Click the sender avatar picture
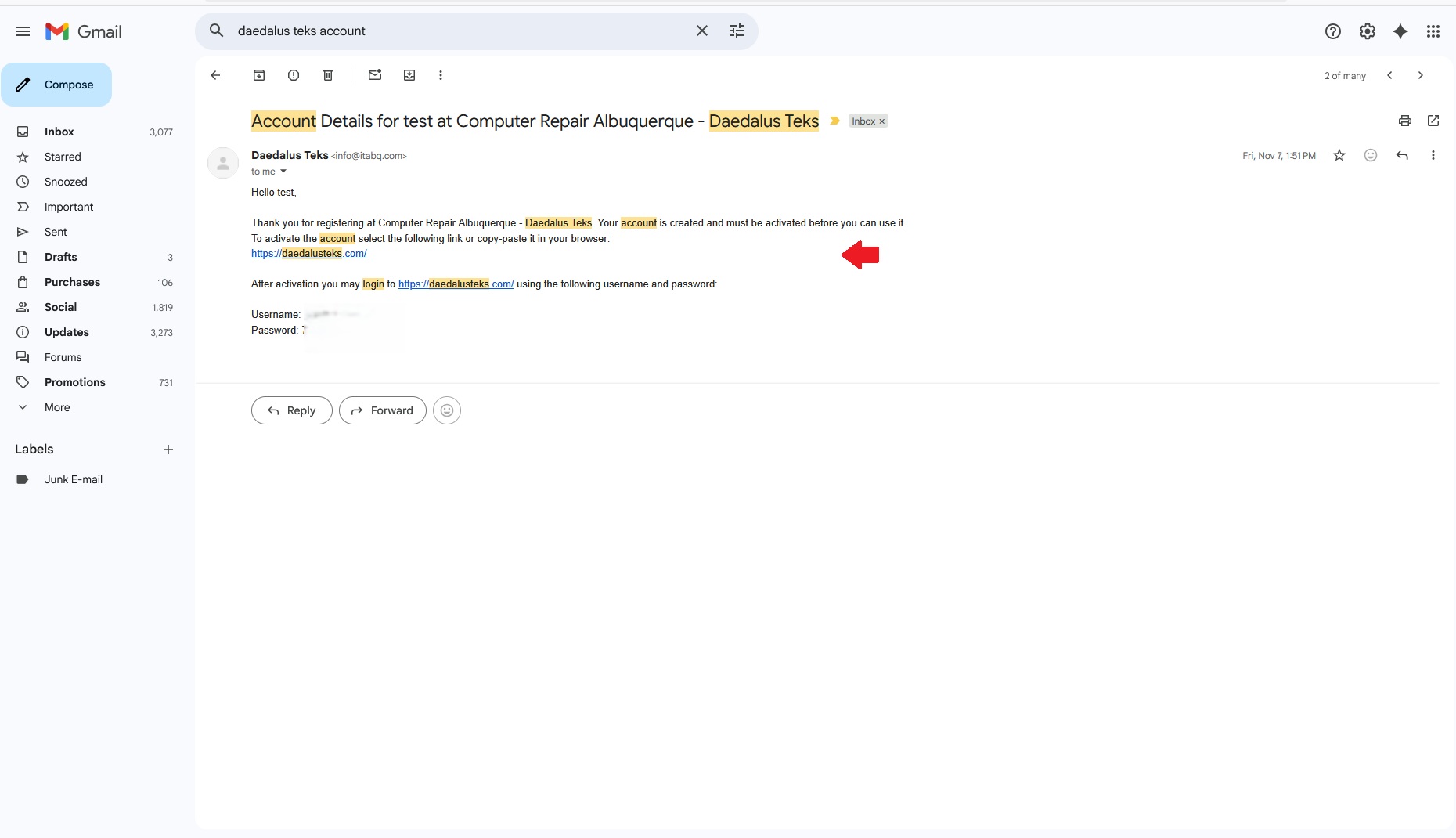Viewport: 1456px width, 838px height. 223,163
